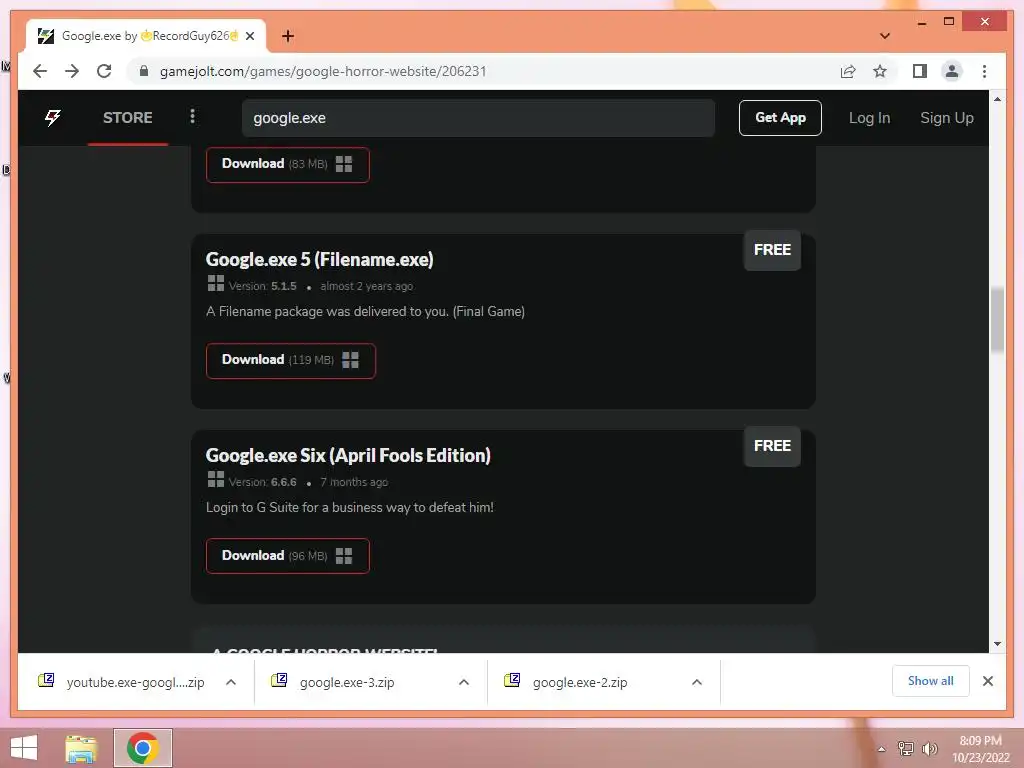This screenshot has width=1024, height=768.
Task: Click the zip file icon of google.exe-3.zip
Action: 279,680
